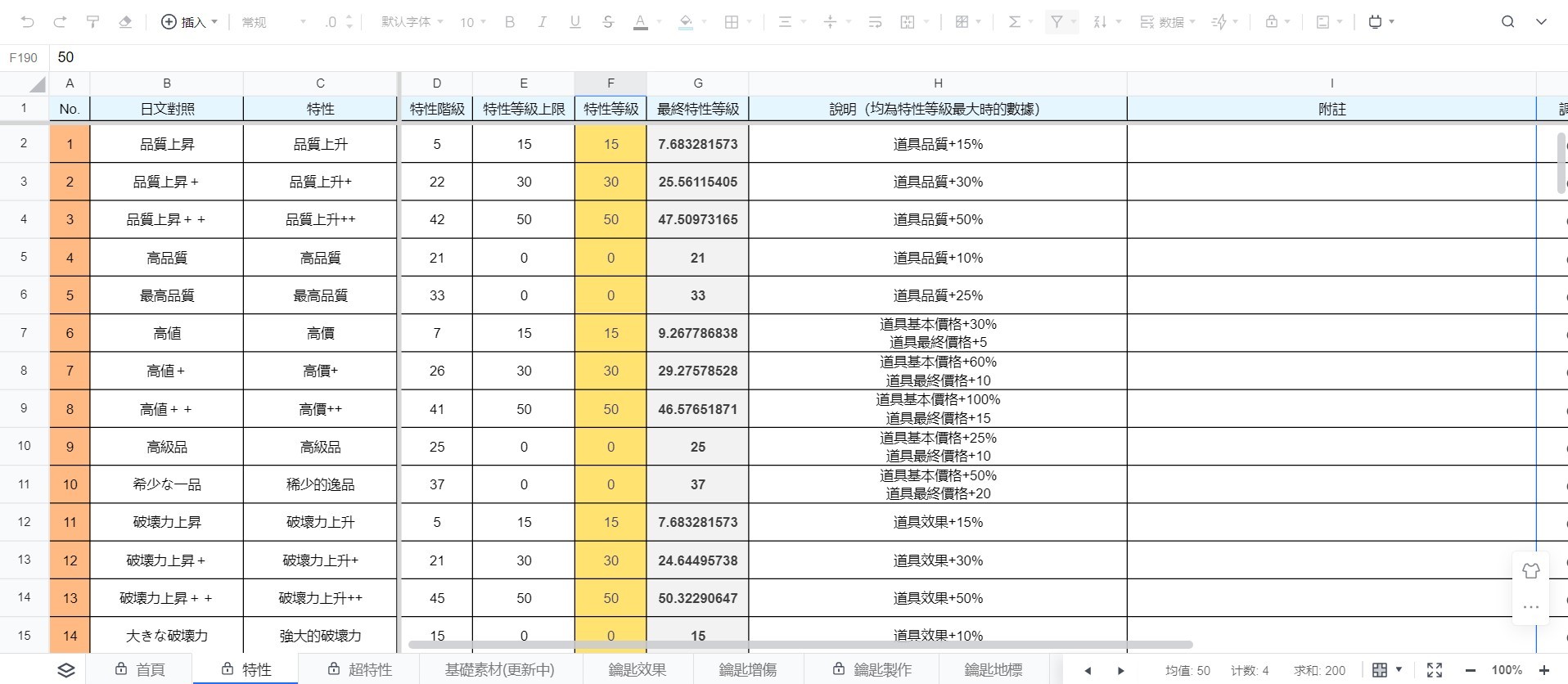This screenshot has height=684, width=1568.
Task: Switch to the 超特性 sheet tab
Action: coord(359,669)
